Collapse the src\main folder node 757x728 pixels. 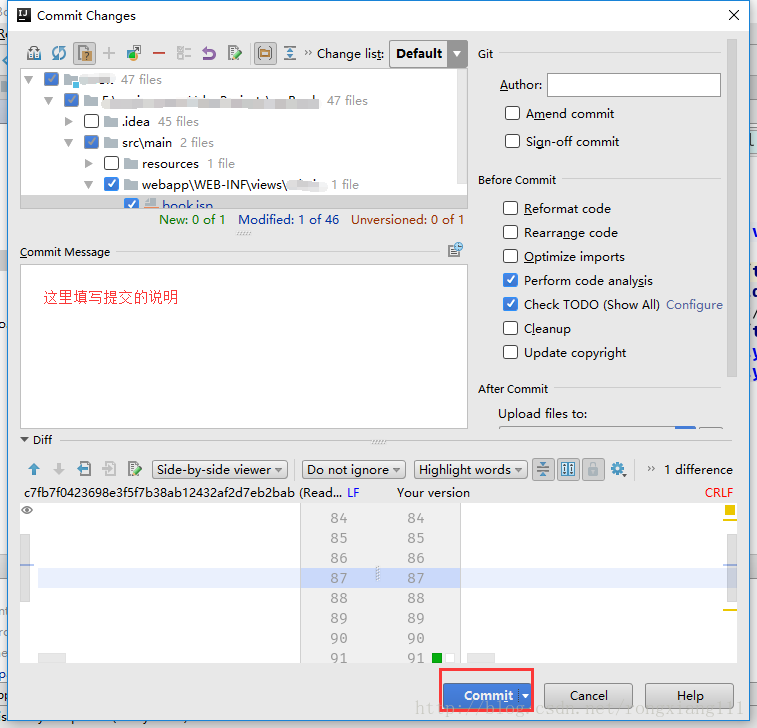coord(69,142)
